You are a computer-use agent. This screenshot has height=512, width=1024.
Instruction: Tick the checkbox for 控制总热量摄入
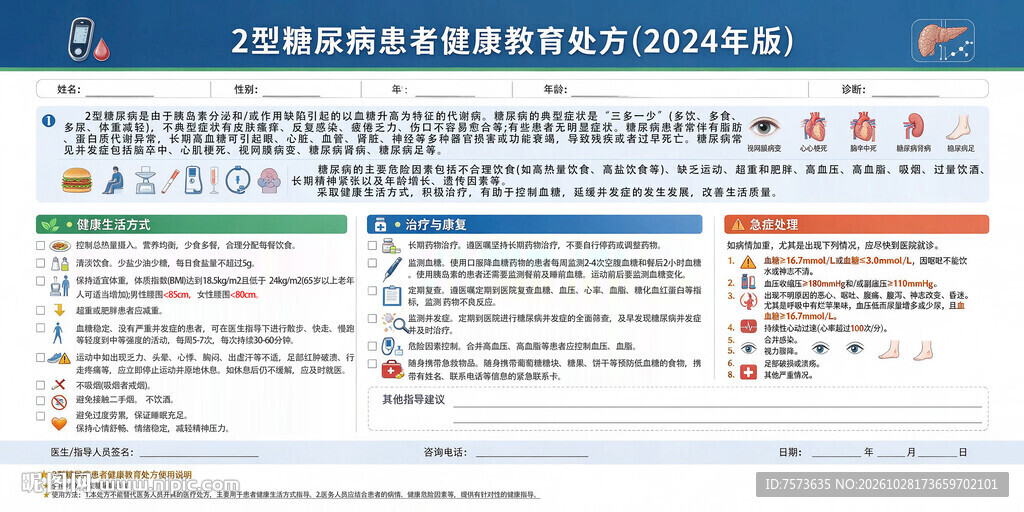click(x=40, y=246)
